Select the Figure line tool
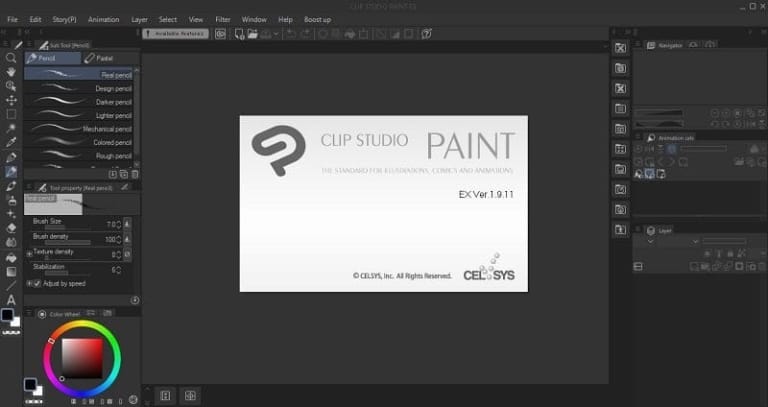 [x=11, y=286]
